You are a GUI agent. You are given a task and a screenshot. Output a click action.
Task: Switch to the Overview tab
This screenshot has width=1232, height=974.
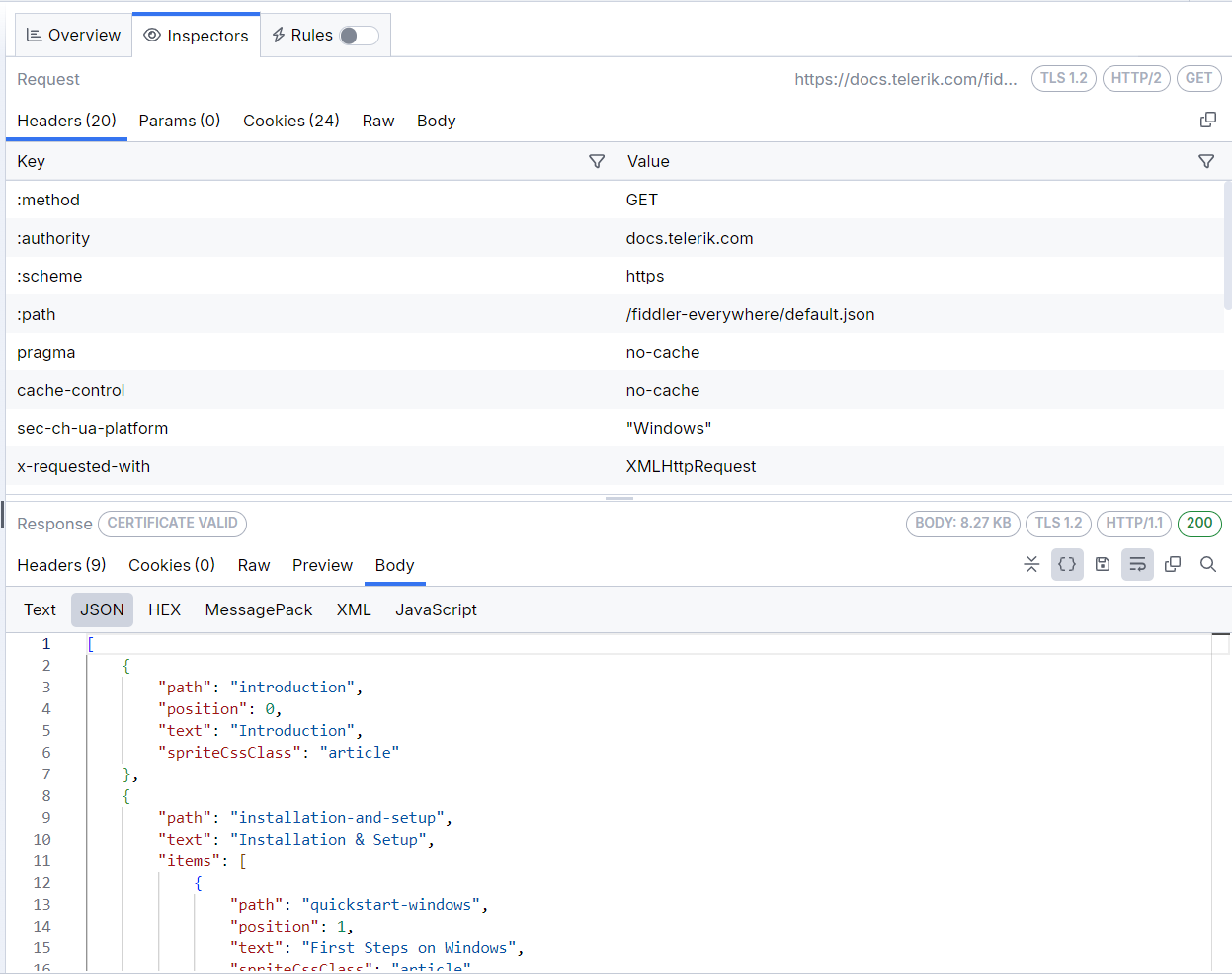point(73,35)
